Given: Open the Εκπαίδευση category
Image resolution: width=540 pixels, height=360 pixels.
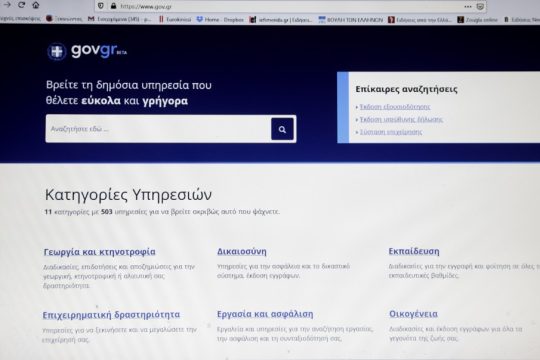Looking at the screenshot, I should pos(414,251).
